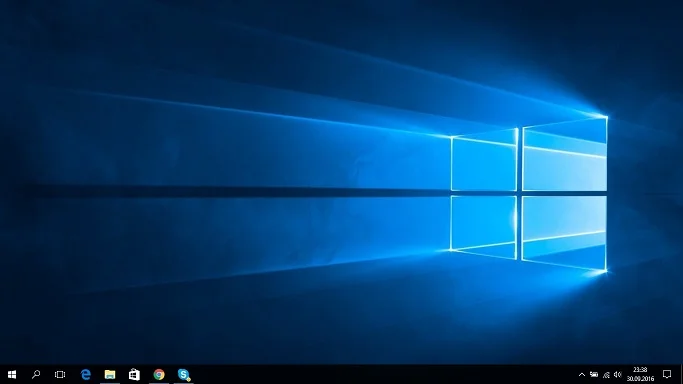The width and height of the screenshot is (683, 384).
Task: Open taskbar search magnifier
Action: pyautogui.click(x=36, y=374)
